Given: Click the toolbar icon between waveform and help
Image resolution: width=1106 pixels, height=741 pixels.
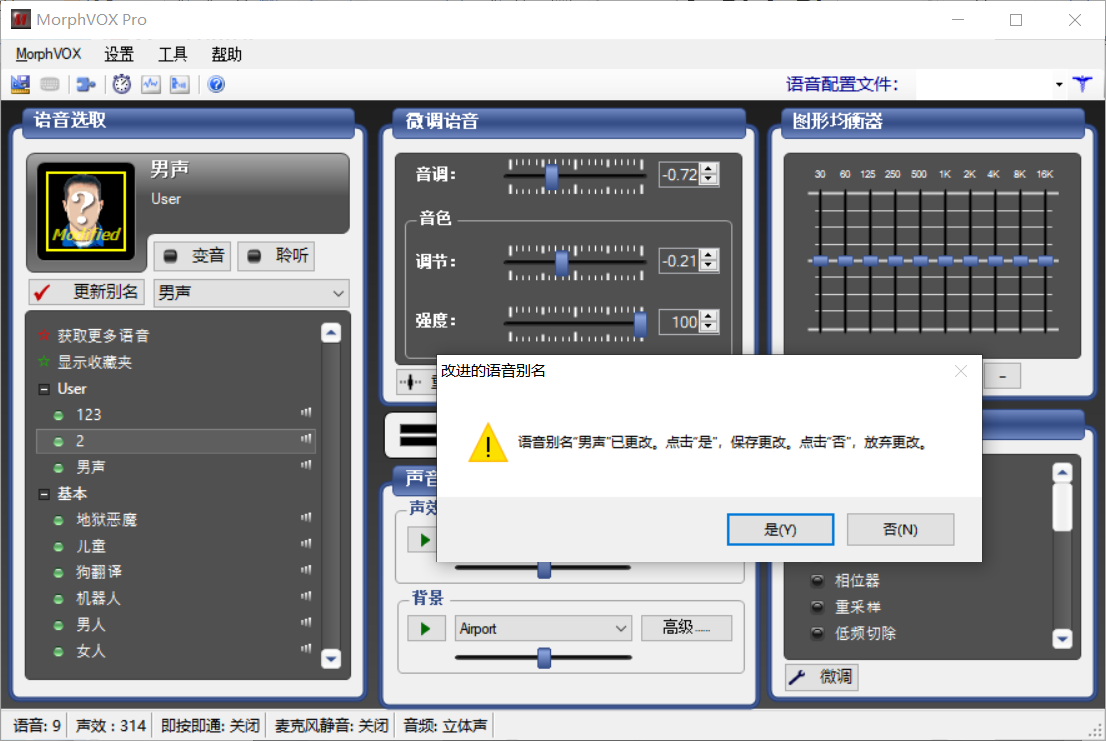Looking at the screenshot, I should pos(180,85).
